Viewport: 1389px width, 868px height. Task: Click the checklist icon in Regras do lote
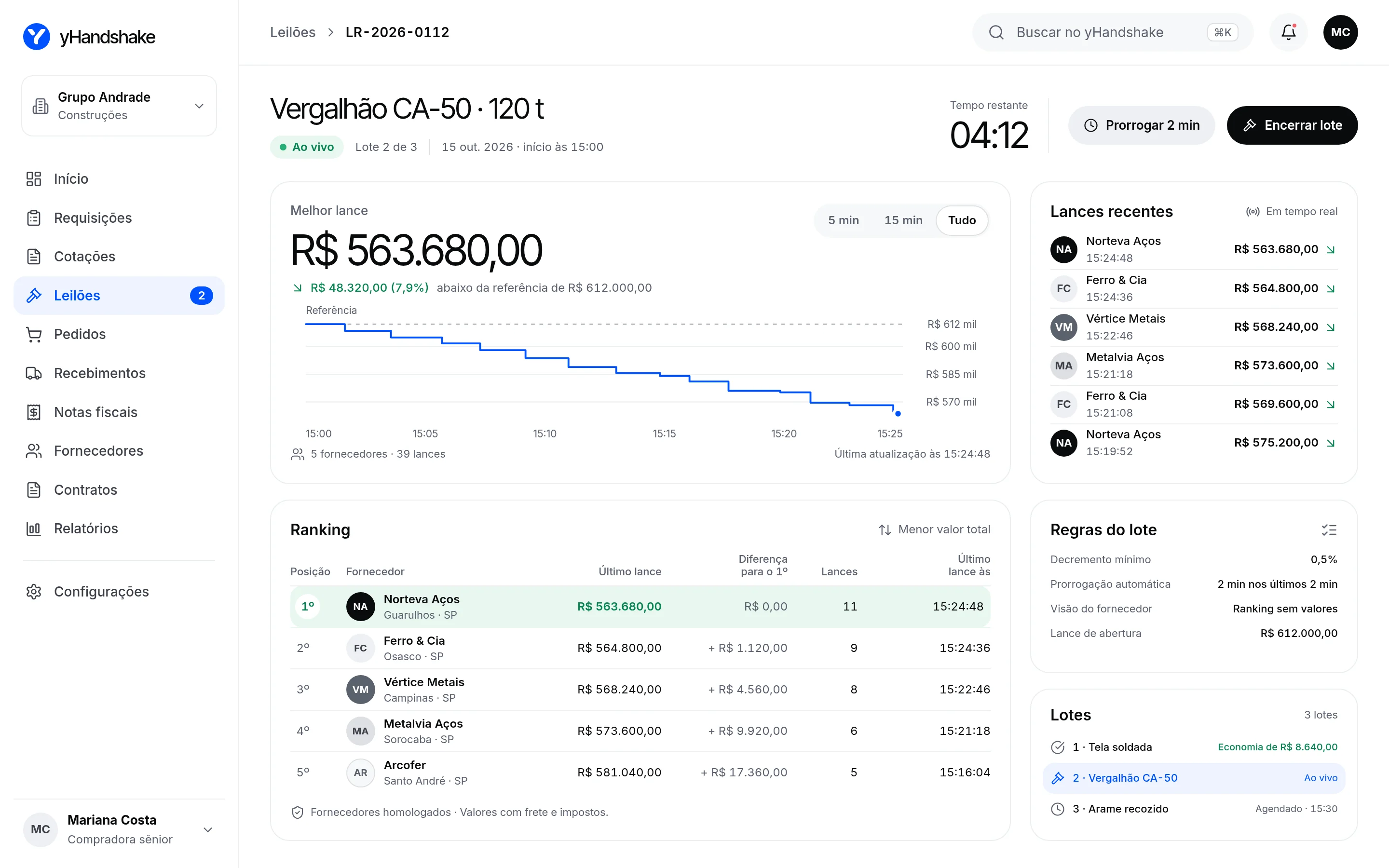coord(1329,530)
